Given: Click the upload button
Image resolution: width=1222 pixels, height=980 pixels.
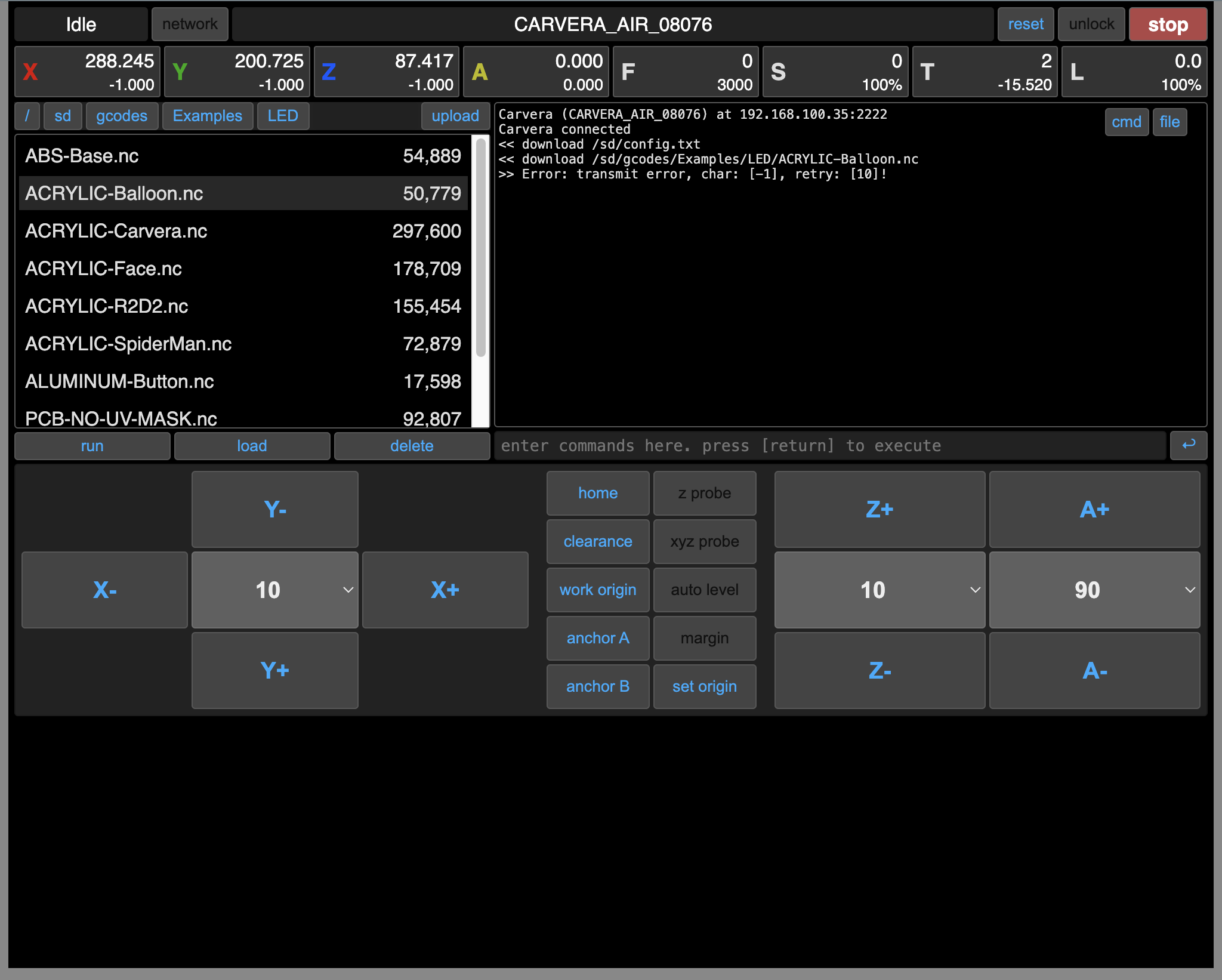Looking at the screenshot, I should (455, 116).
